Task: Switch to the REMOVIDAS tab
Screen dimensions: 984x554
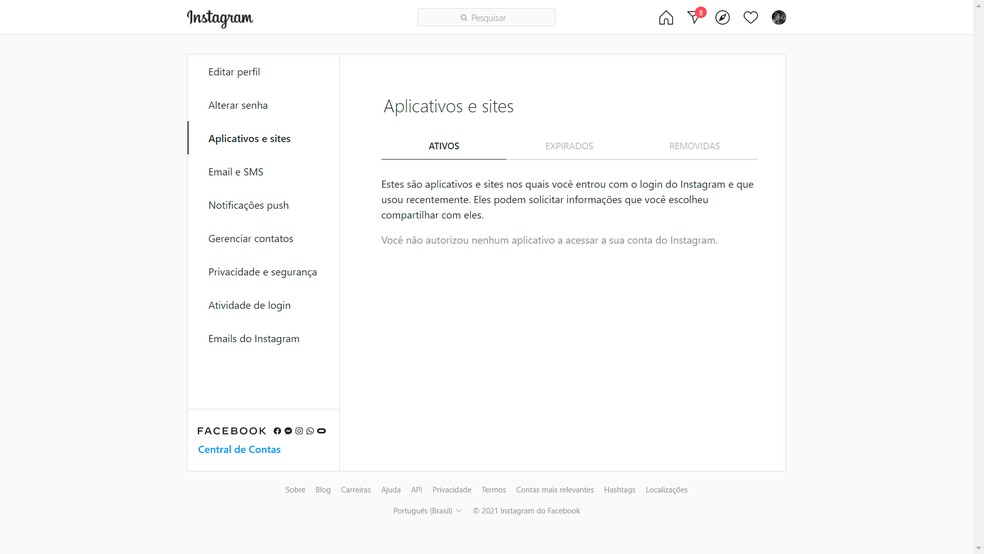Action: [695, 146]
